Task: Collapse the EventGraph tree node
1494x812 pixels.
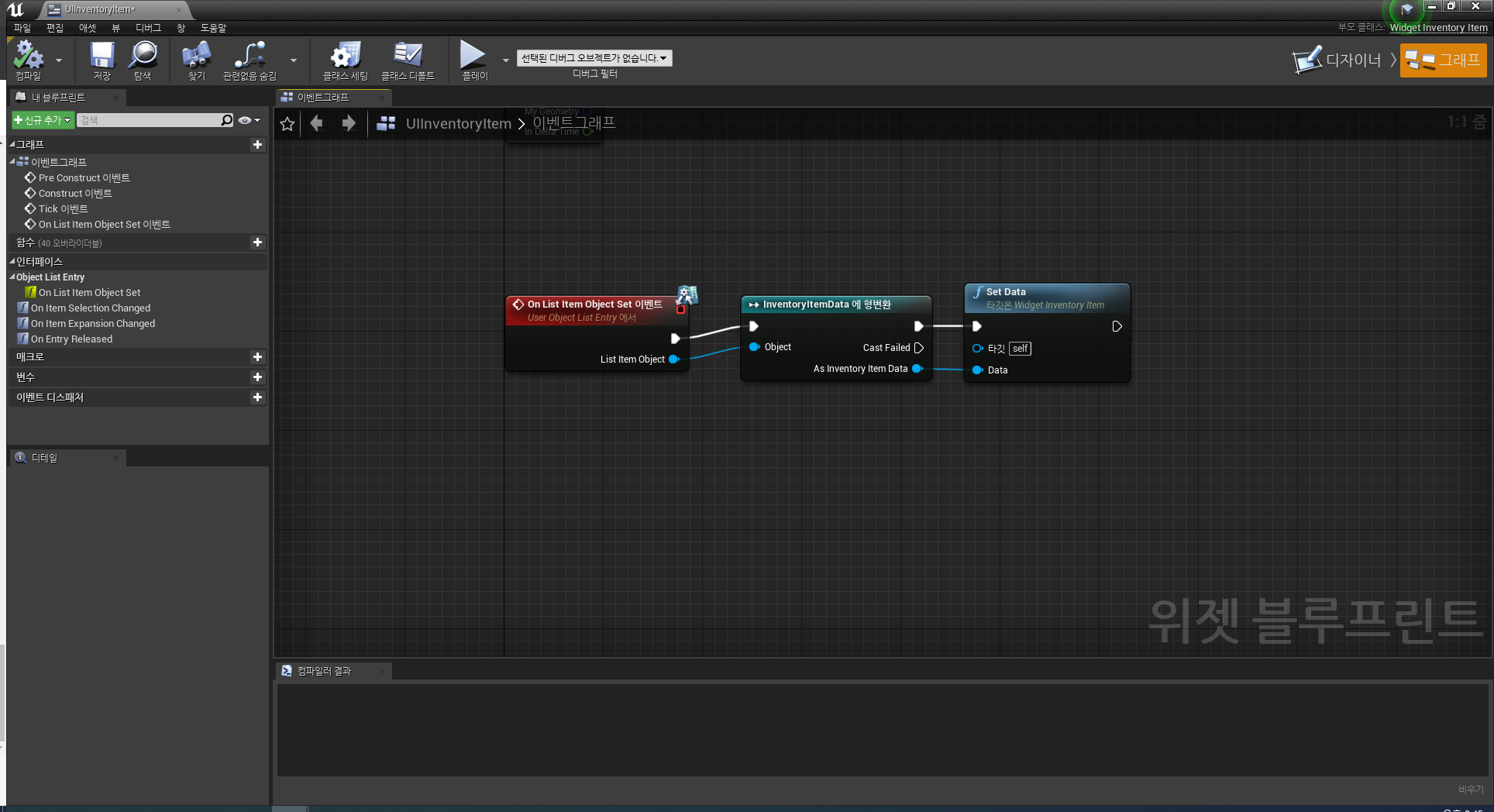Action: pyautogui.click(x=12, y=161)
